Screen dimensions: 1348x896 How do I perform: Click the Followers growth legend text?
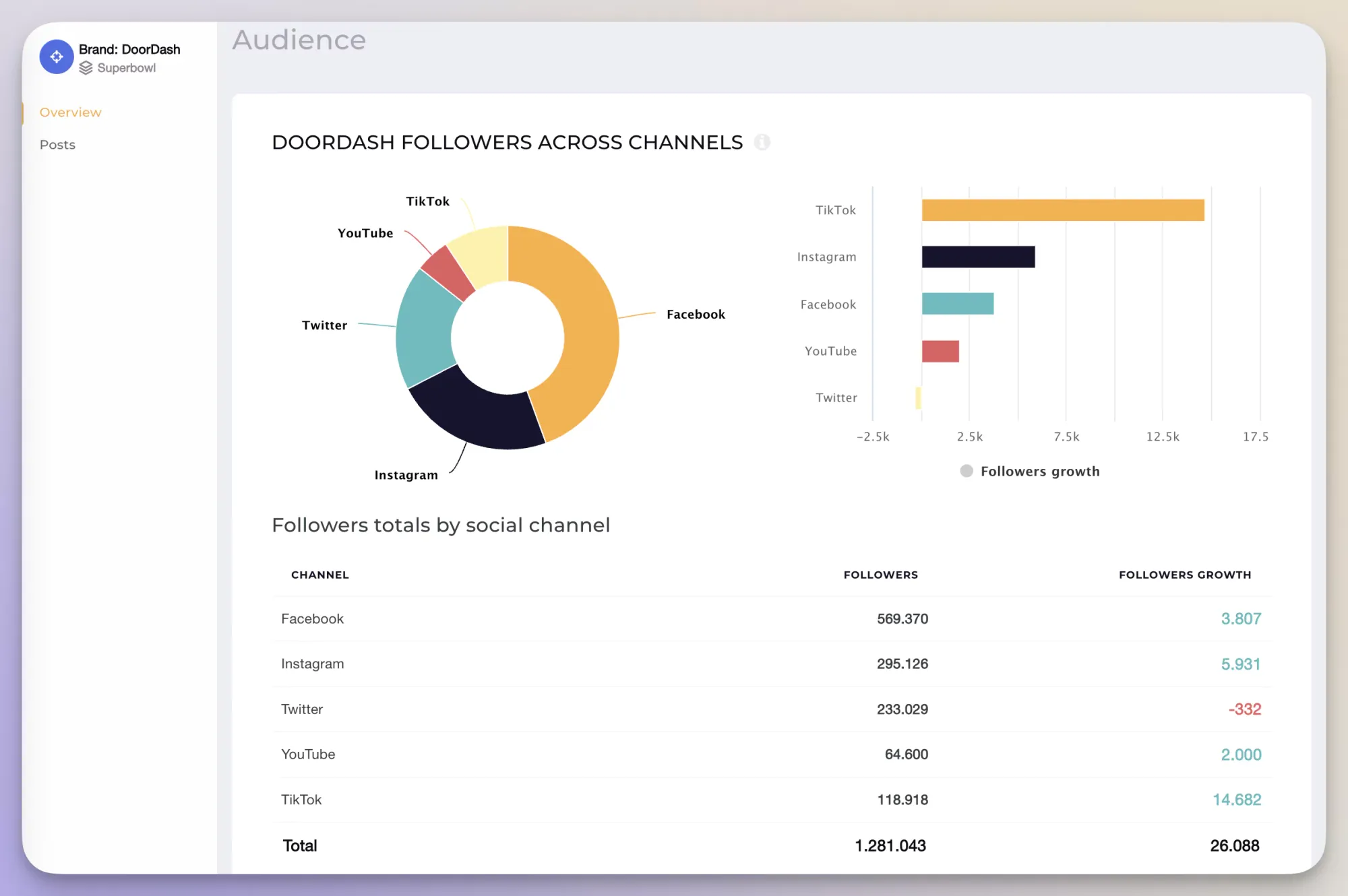click(1040, 471)
